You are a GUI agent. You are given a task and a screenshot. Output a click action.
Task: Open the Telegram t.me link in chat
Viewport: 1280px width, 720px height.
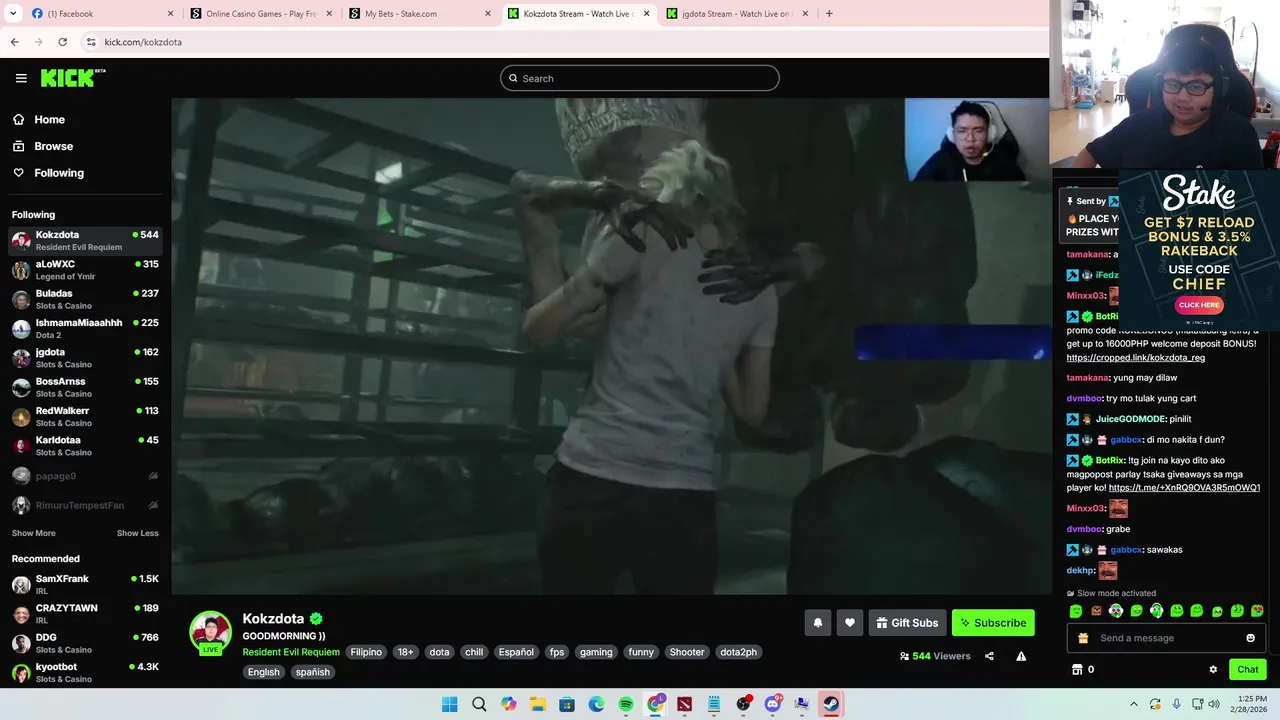pyautogui.click(x=1184, y=488)
